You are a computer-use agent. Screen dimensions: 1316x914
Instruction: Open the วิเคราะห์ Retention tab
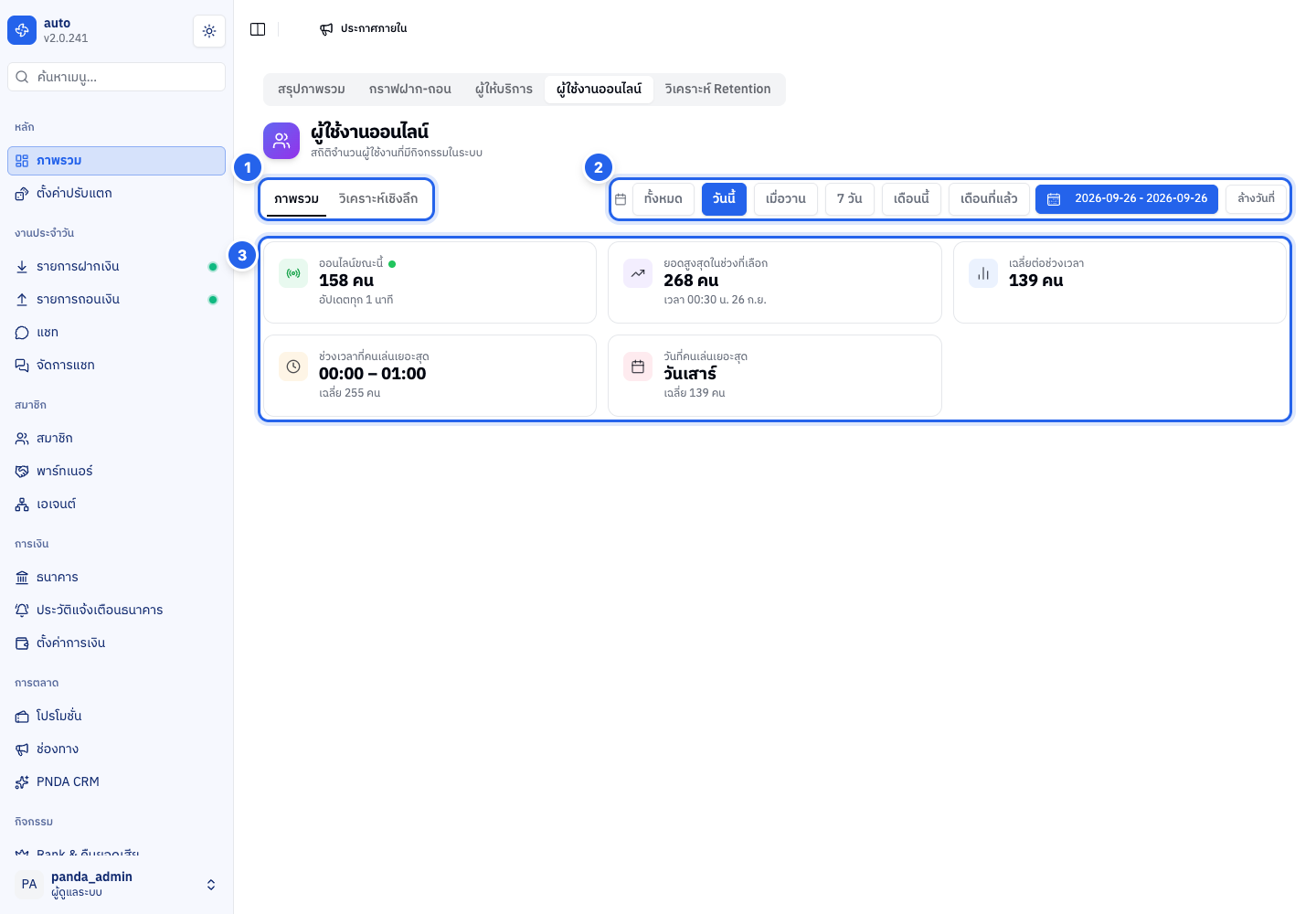tap(717, 90)
